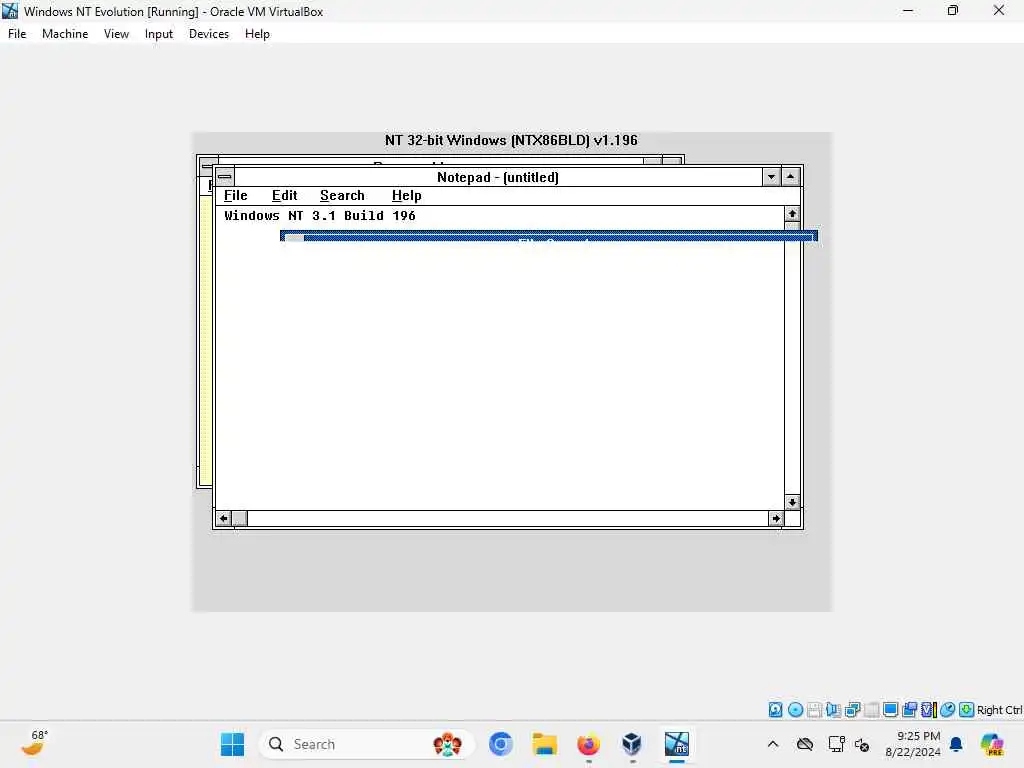The width and height of the screenshot is (1024, 768).
Task: Click the 'Windows NT 3.1 Build 196' text line
Action: click(320, 216)
